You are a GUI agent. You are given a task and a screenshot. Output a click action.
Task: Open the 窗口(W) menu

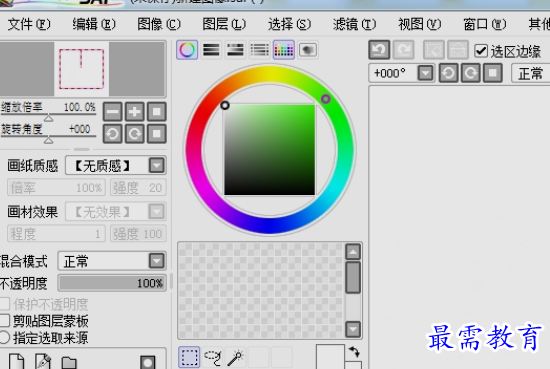[x=485, y=24]
